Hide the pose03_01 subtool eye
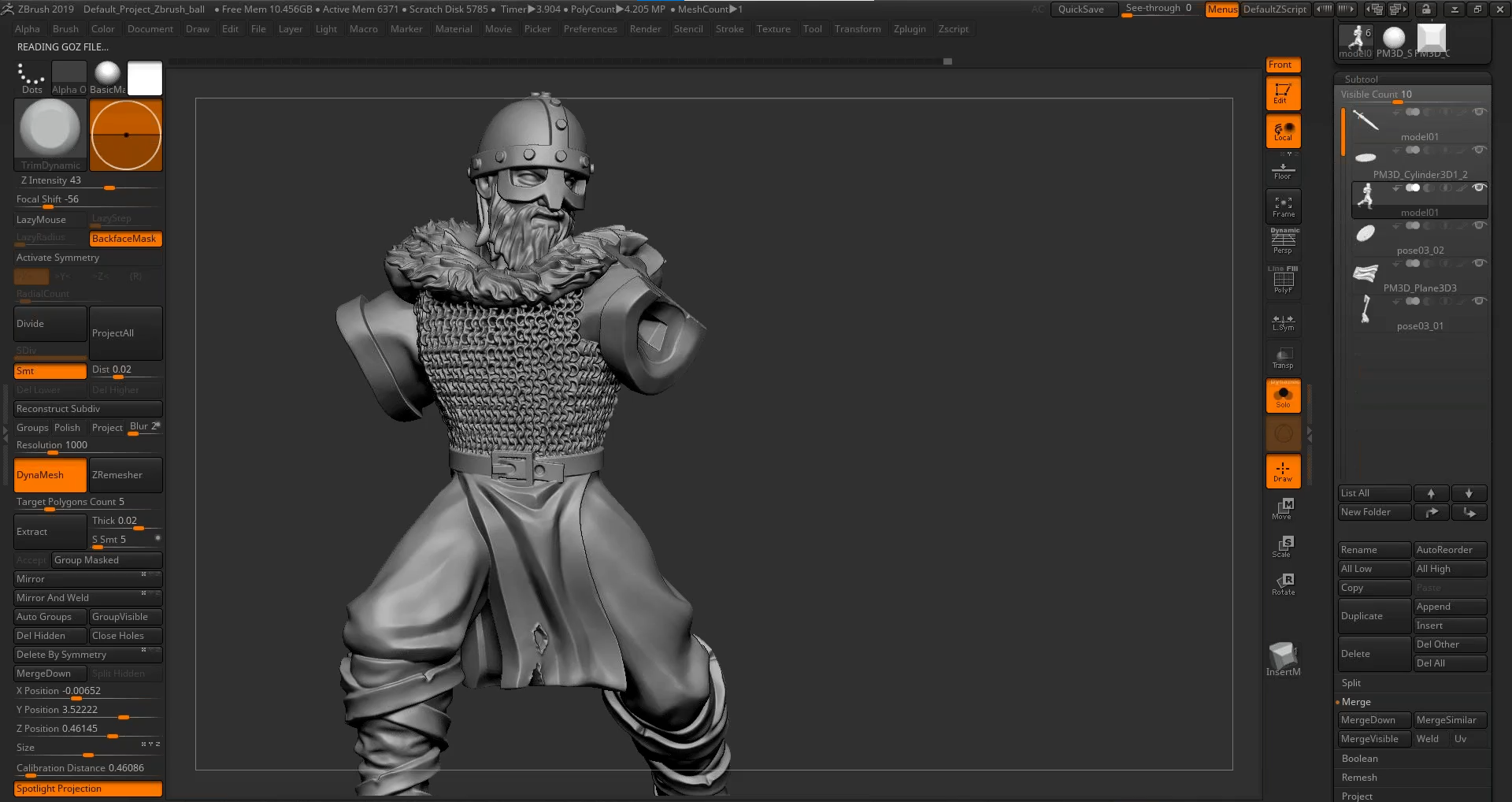 click(1479, 301)
